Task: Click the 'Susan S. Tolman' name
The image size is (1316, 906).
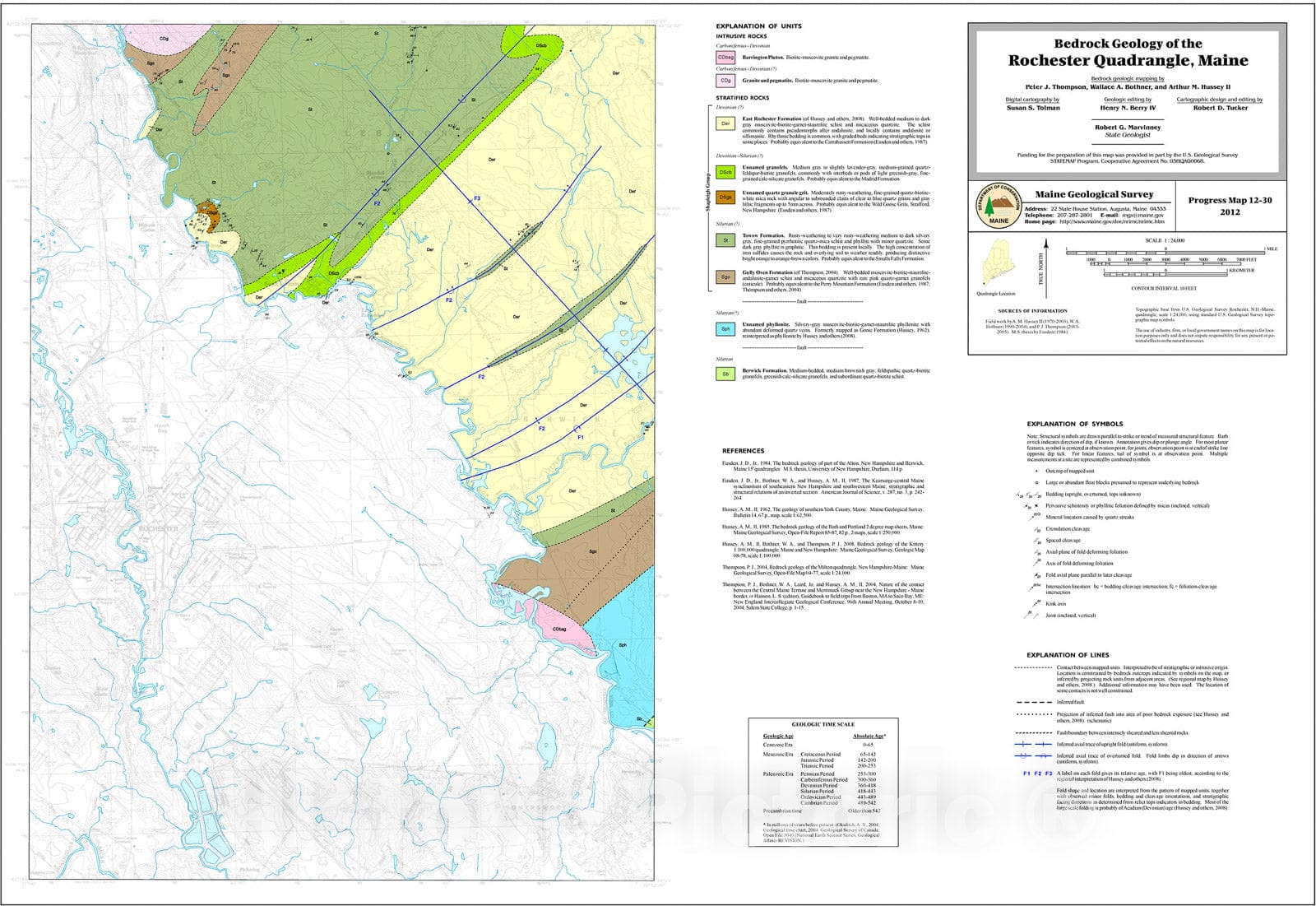Action: pos(1033,108)
